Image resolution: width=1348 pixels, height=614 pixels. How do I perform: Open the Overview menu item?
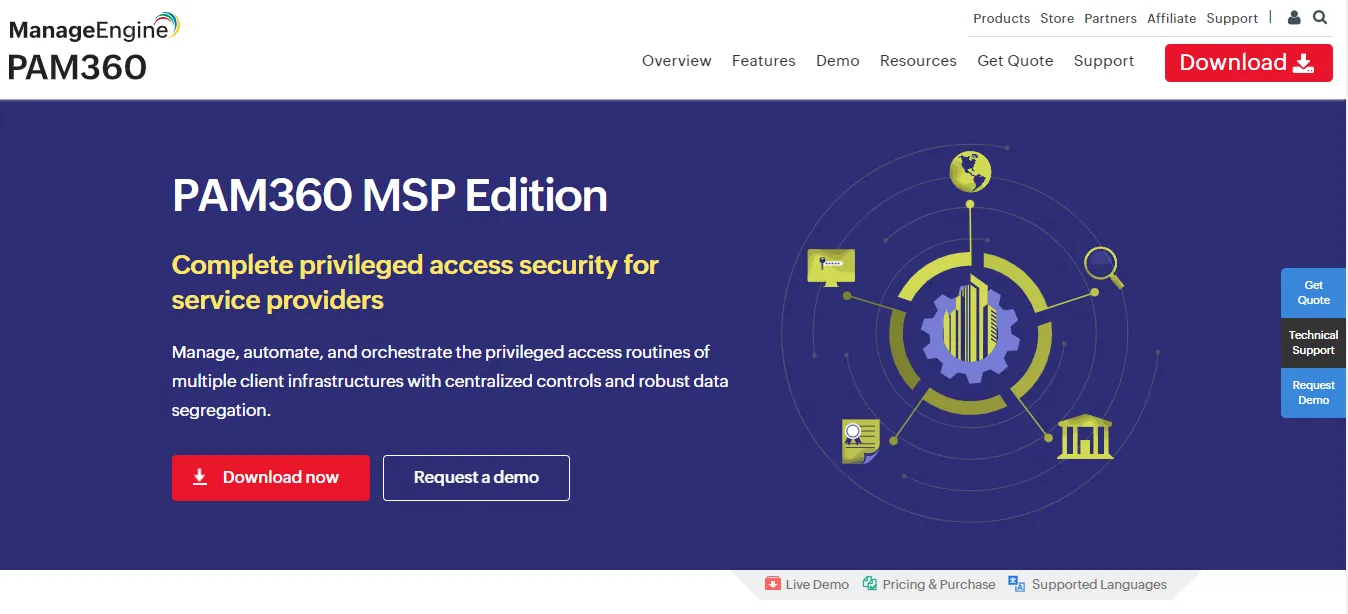tap(677, 61)
